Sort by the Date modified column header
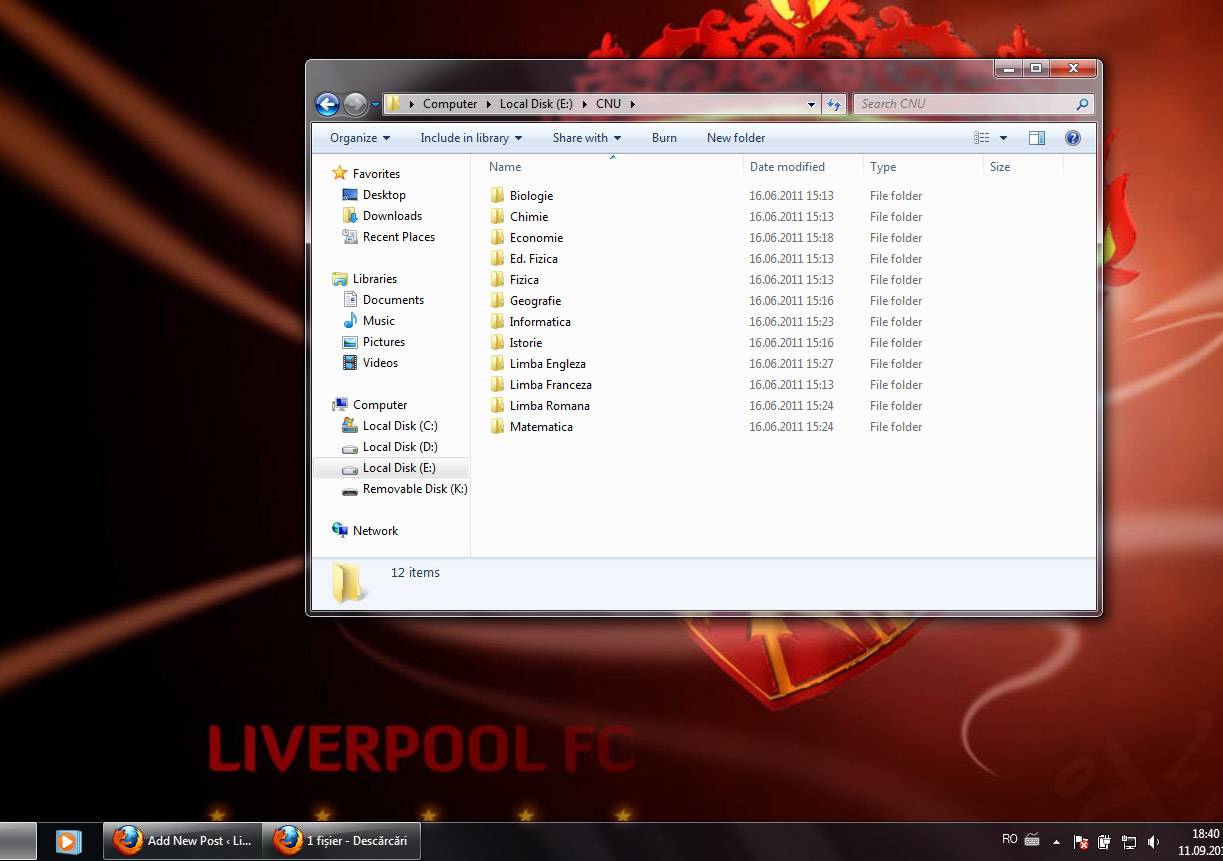The height and width of the screenshot is (861, 1223). click(x=787, y=167)
